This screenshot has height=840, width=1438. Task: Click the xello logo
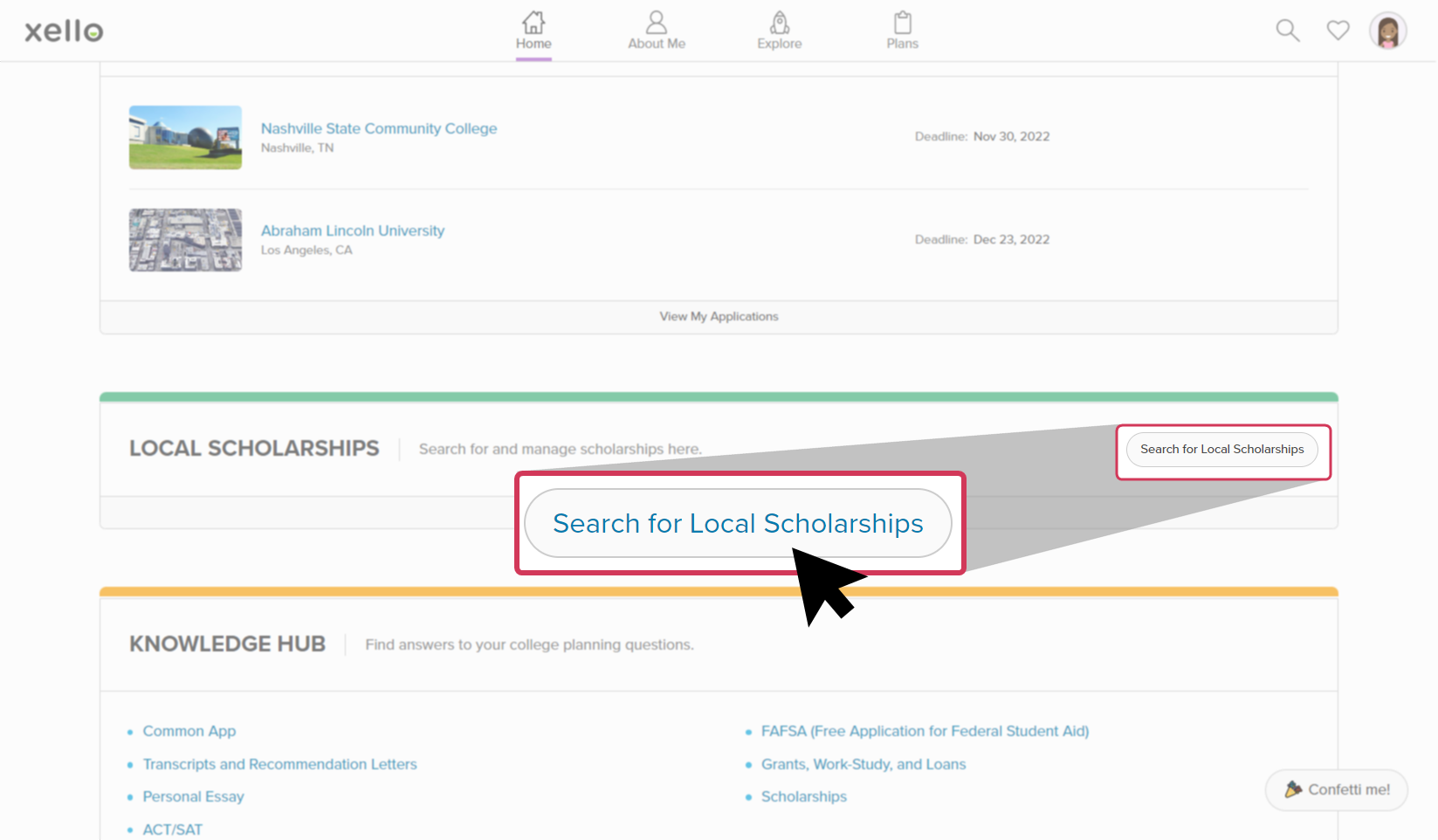63,30
